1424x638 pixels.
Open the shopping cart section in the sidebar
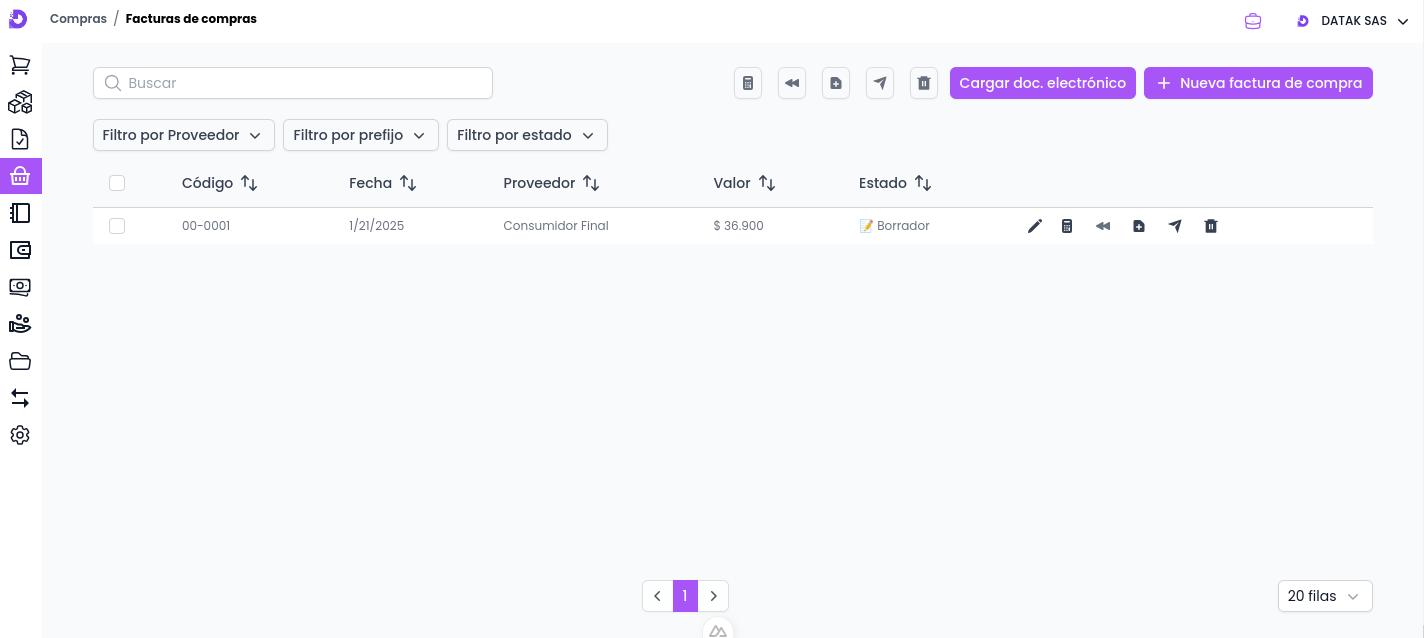click(x=20, y=65)
